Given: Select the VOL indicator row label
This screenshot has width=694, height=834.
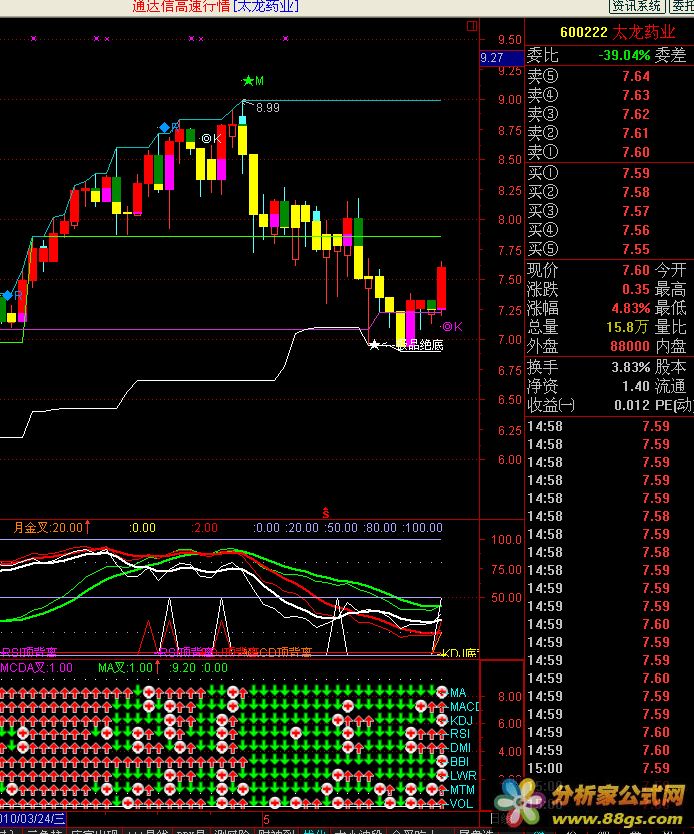Looking at the screenshot, I should (461, 803).
